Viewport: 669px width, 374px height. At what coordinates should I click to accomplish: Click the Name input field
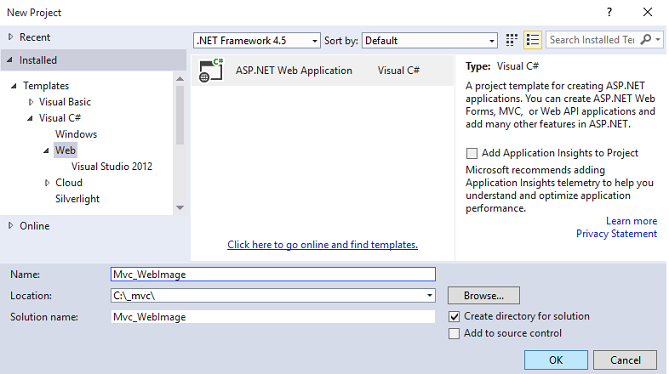coord(273,274)
